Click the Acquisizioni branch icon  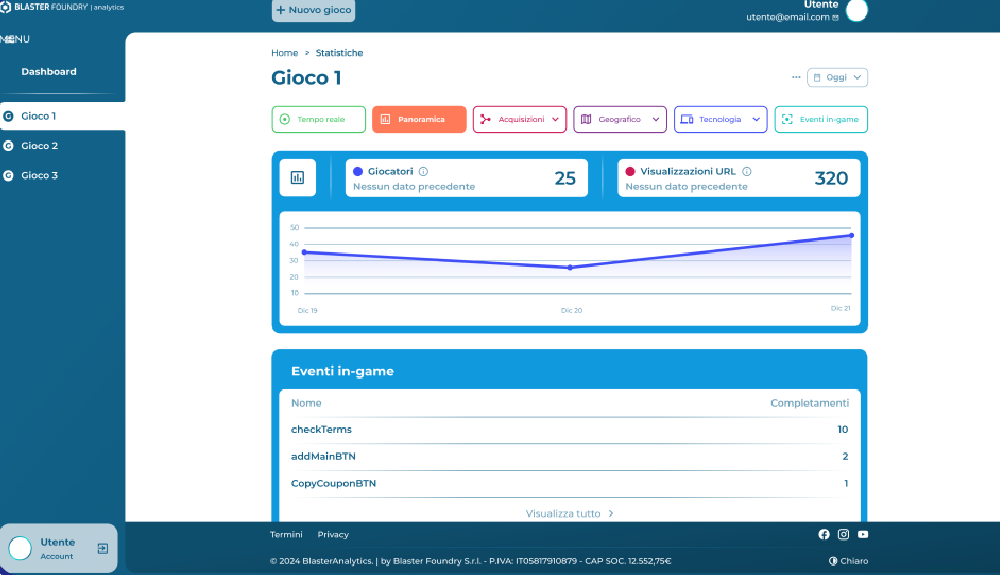485,119
